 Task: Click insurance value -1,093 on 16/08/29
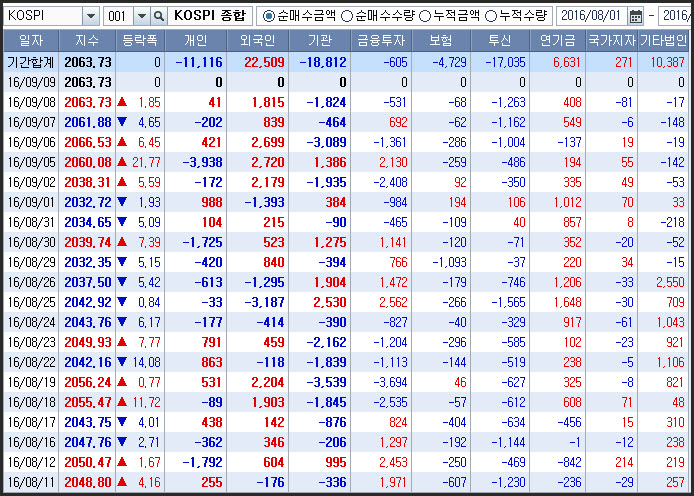(449, 262)
